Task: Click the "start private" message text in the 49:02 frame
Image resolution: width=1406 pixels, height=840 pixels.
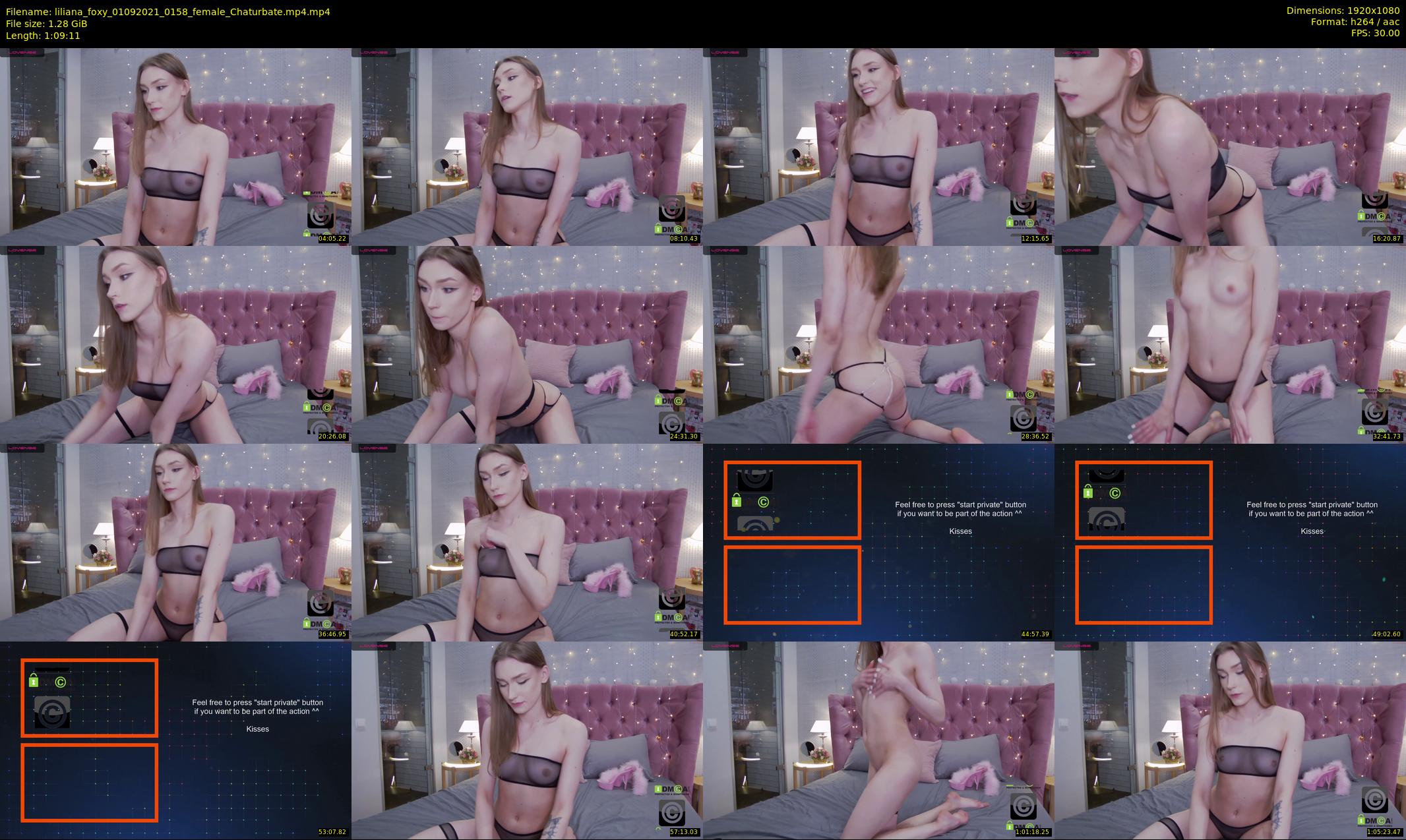Action: pyautogui.click(x=1311, y=509)
